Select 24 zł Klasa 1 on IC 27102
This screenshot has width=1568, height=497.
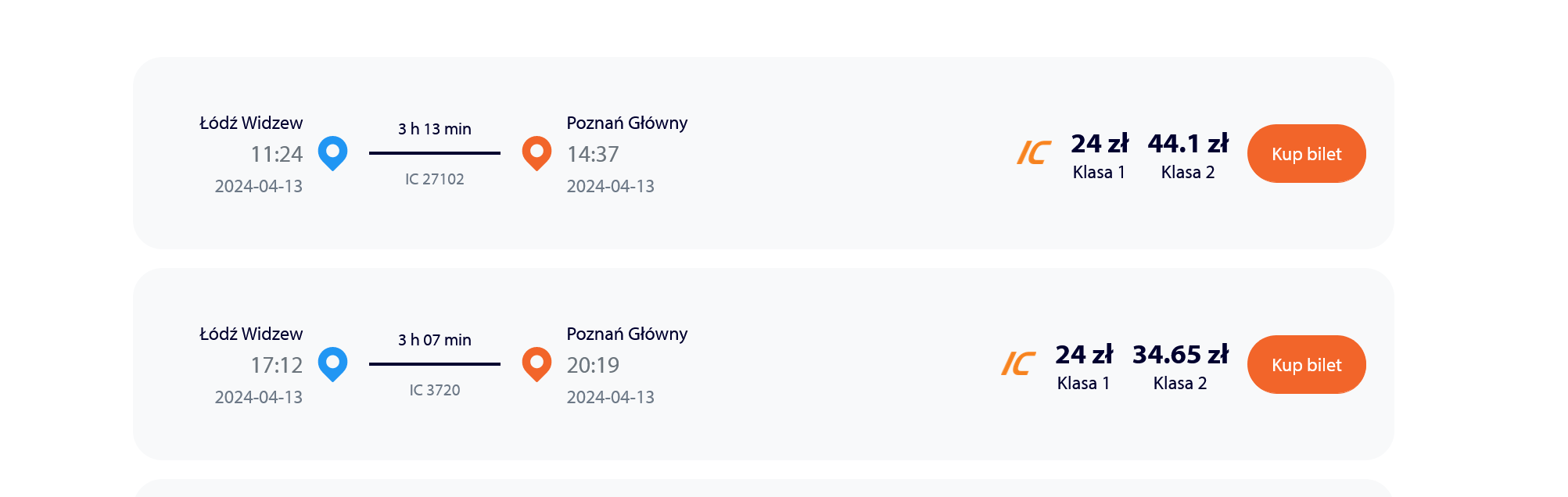click(x=1099, y=156)
